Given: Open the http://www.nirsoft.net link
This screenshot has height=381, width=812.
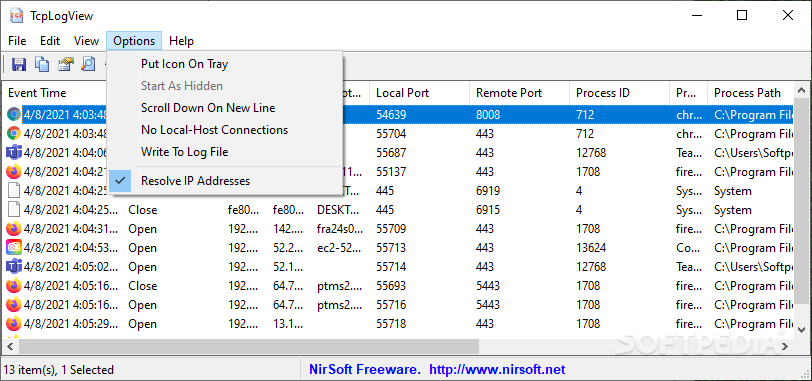Looking at the screenshot, I should (x=497, y=370).
